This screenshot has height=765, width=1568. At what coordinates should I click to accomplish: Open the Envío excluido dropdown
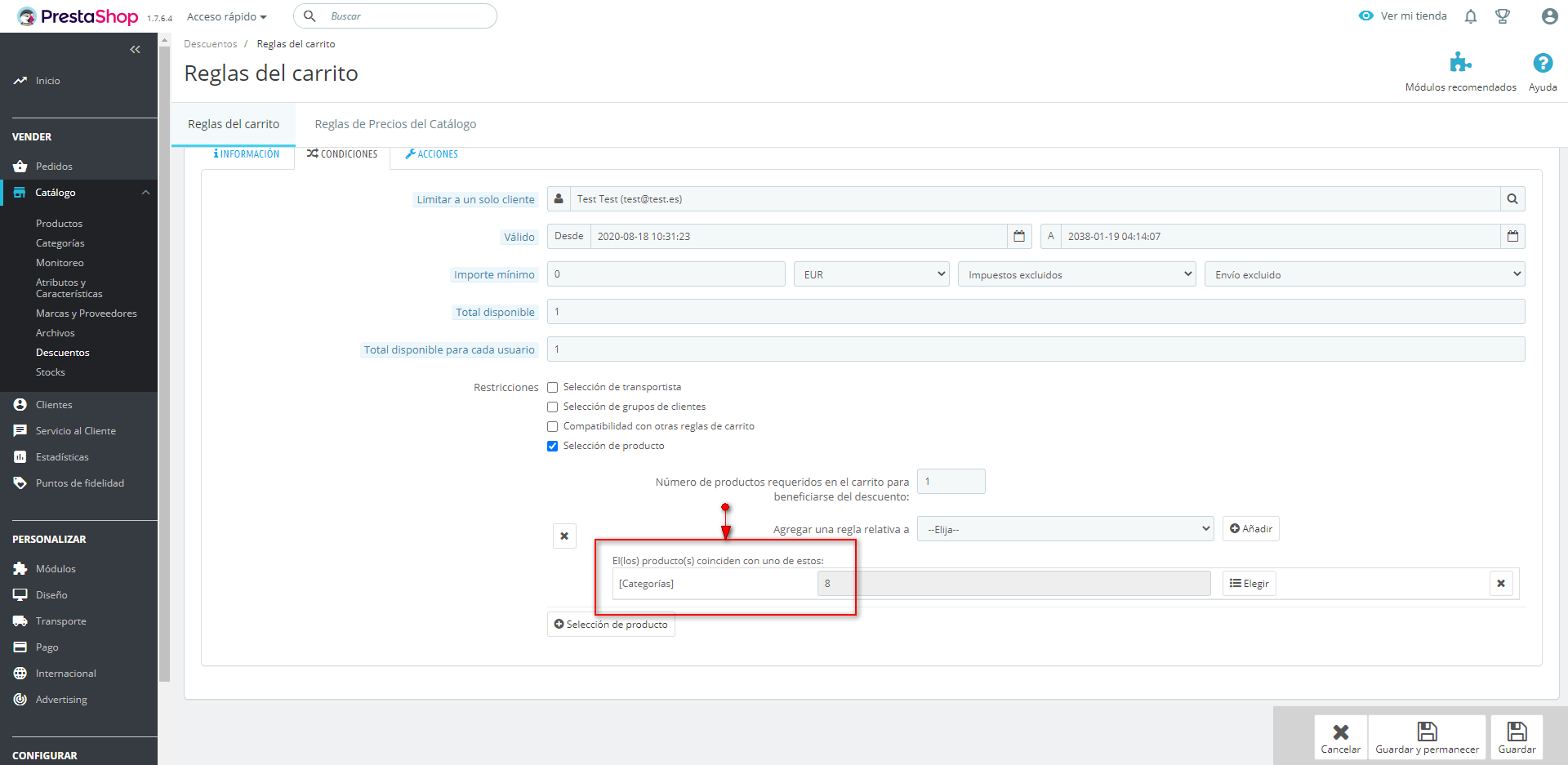1365,274
